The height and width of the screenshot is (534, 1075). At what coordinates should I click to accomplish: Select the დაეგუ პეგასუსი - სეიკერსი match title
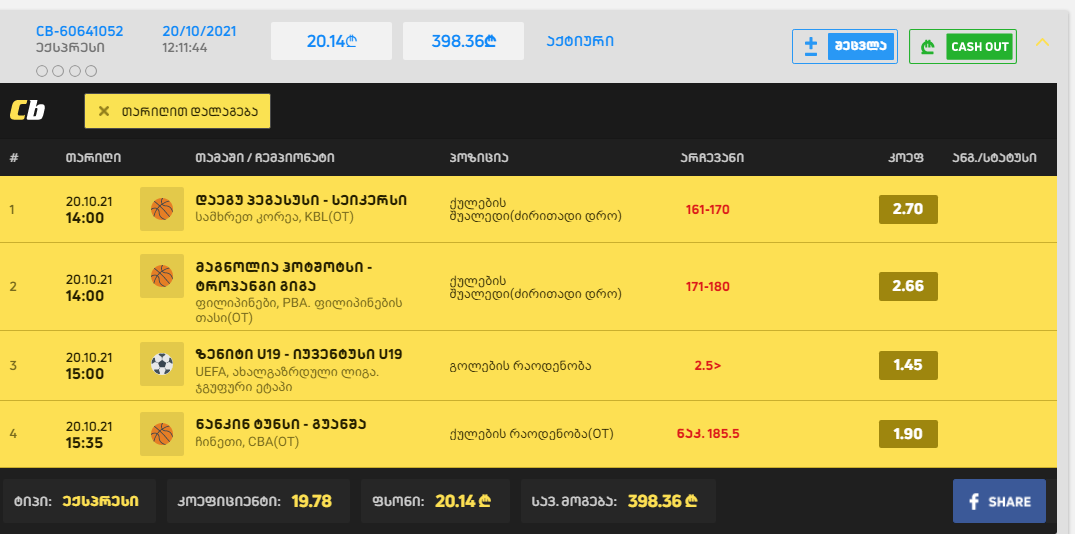click(301, 200)
